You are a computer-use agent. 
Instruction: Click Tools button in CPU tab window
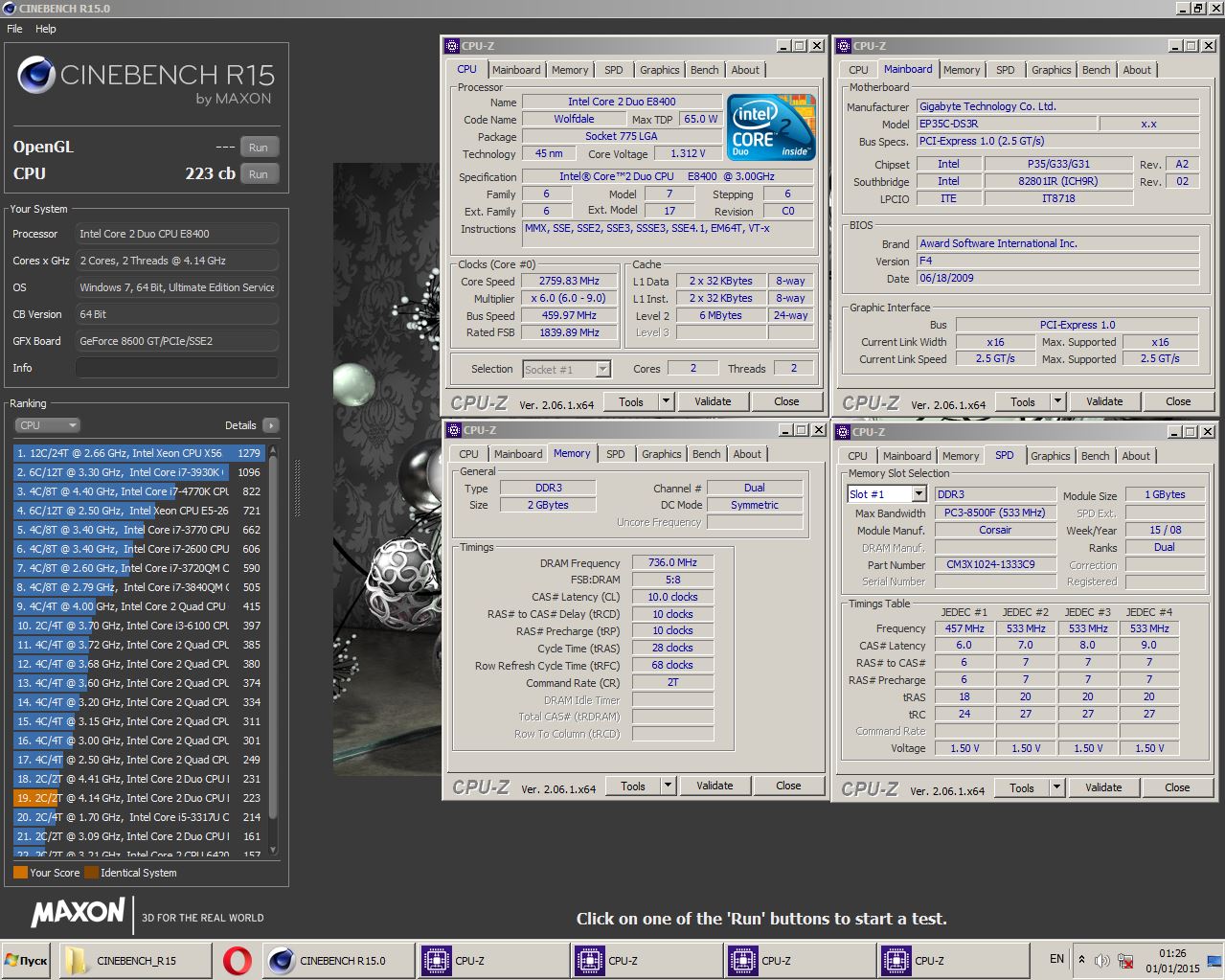click(631, 401)
